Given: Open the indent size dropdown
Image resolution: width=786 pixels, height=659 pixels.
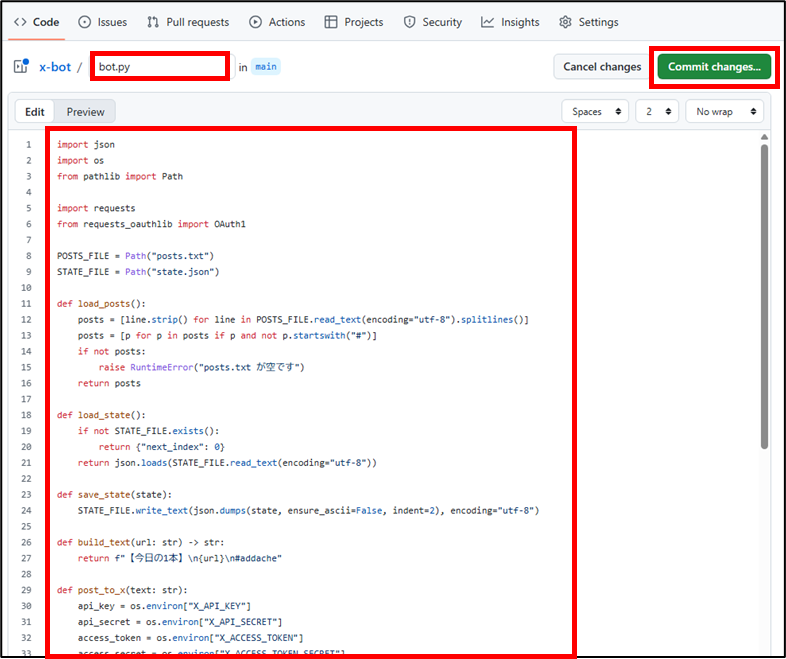Looking at the screenshot, I should point(656,112).
